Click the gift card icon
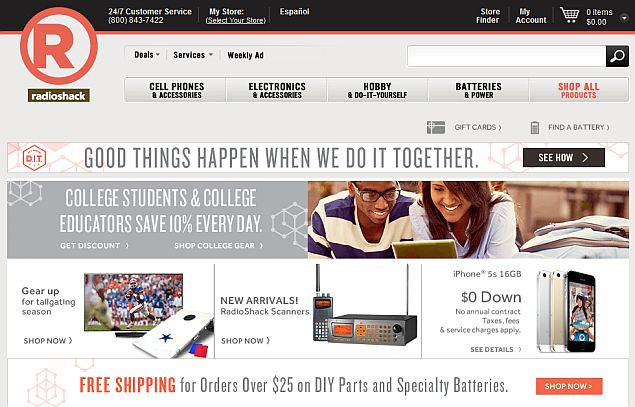This screenshot has width=635, height=407. pyautogui.click(x=436, y=127)
